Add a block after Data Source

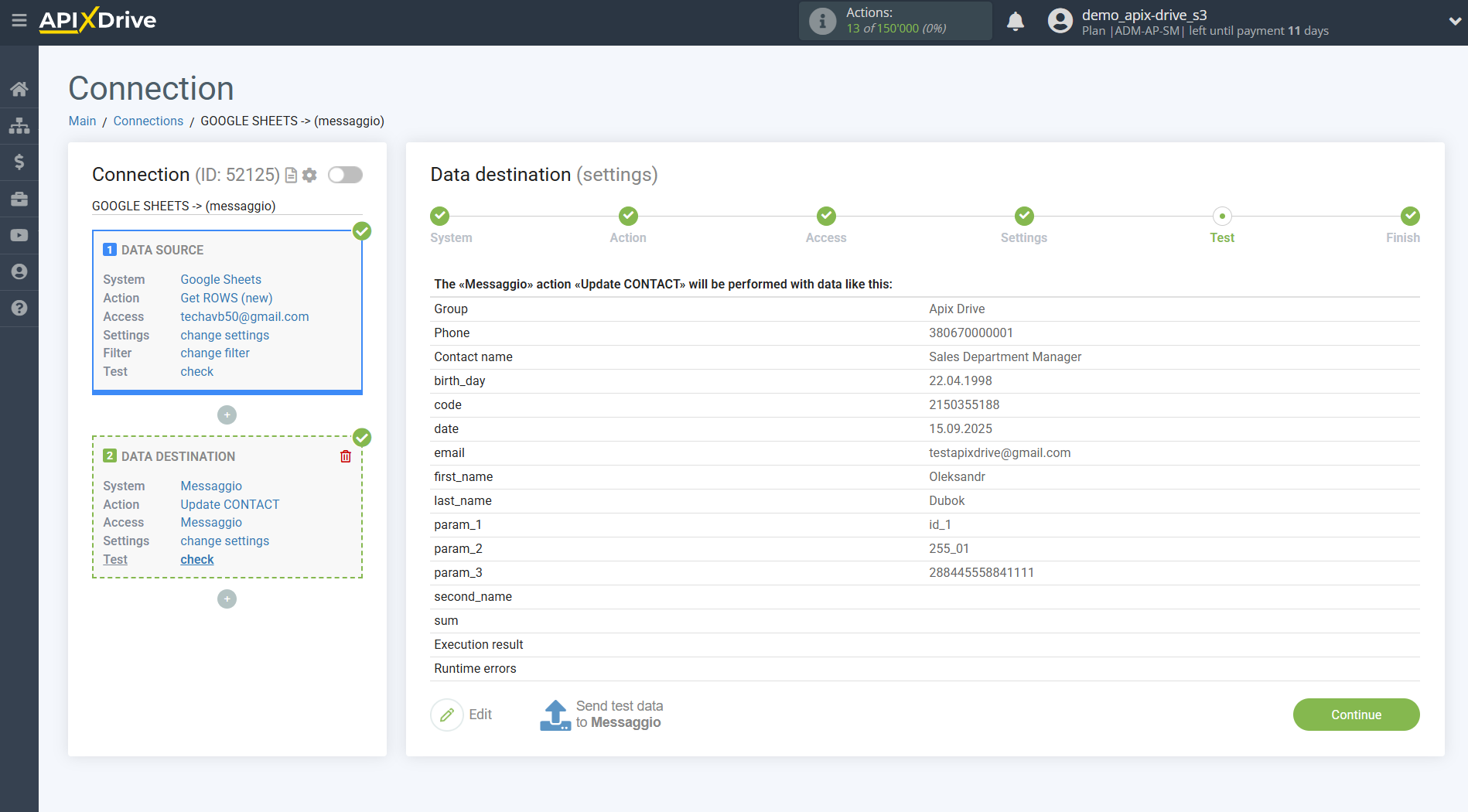click(227, 415)
